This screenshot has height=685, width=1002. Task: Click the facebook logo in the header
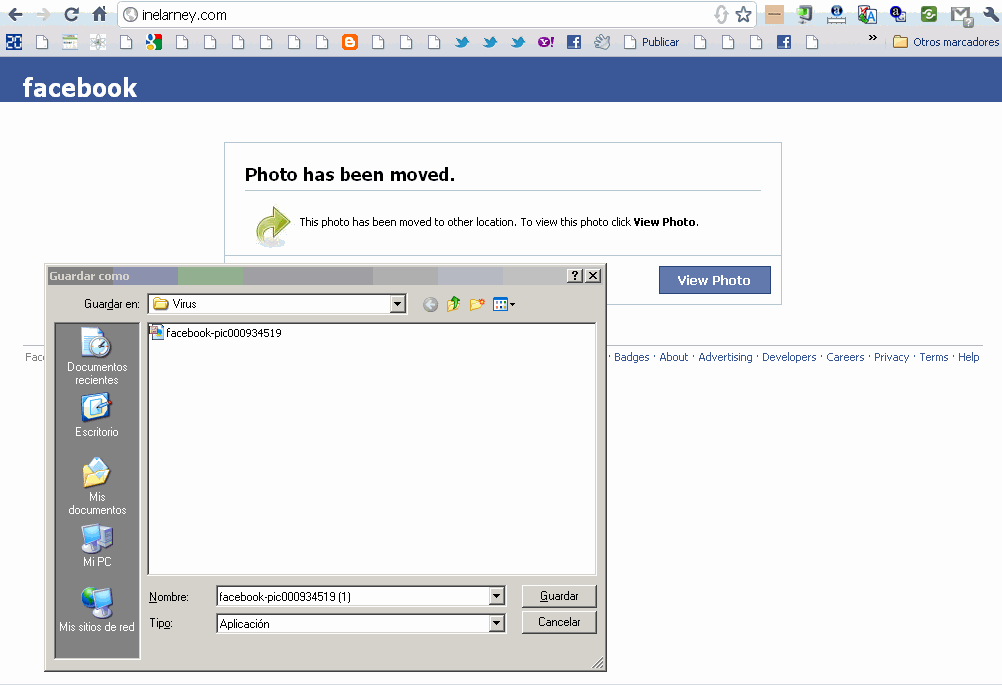(80, 88)
